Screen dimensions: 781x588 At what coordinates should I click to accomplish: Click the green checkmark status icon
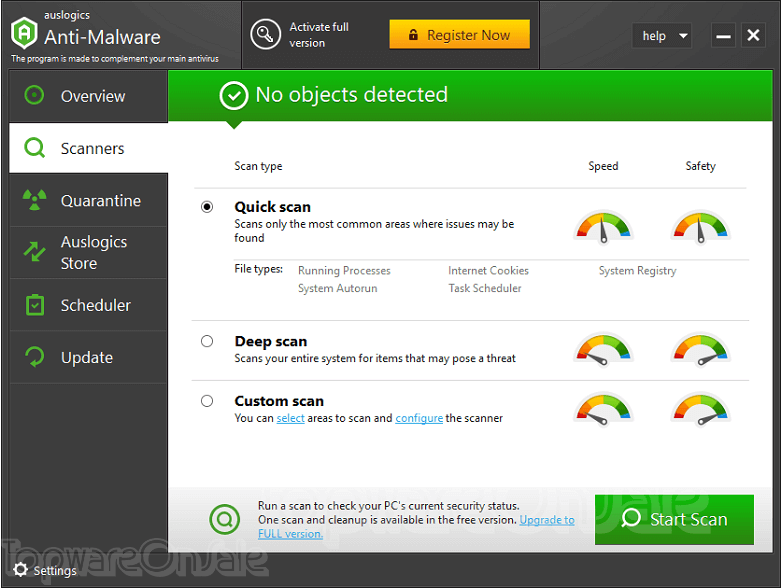pos(234,95)
